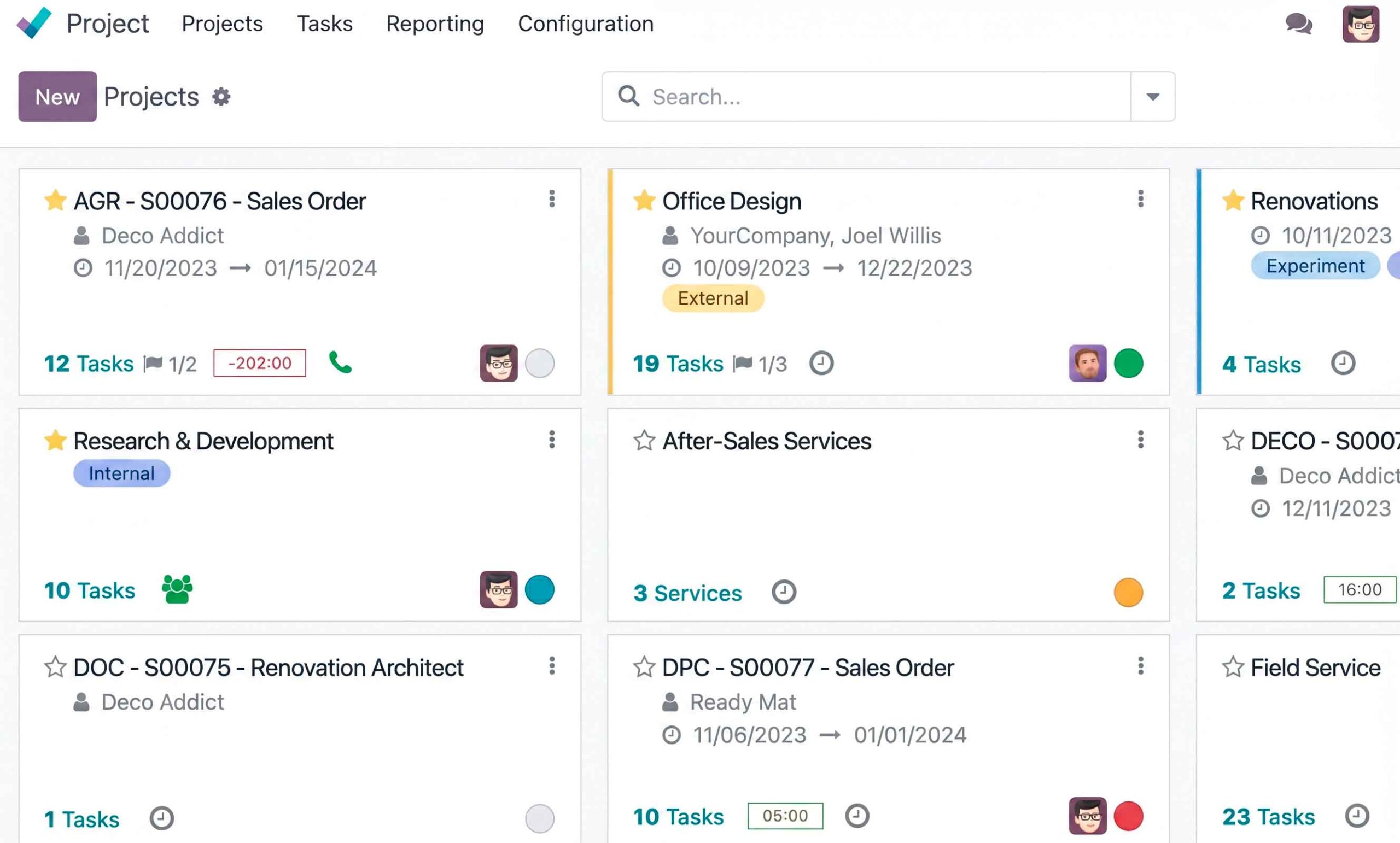Click the green status circle on Office Design
Screen dimensions: 1400x843
[x=1128, y=363]
